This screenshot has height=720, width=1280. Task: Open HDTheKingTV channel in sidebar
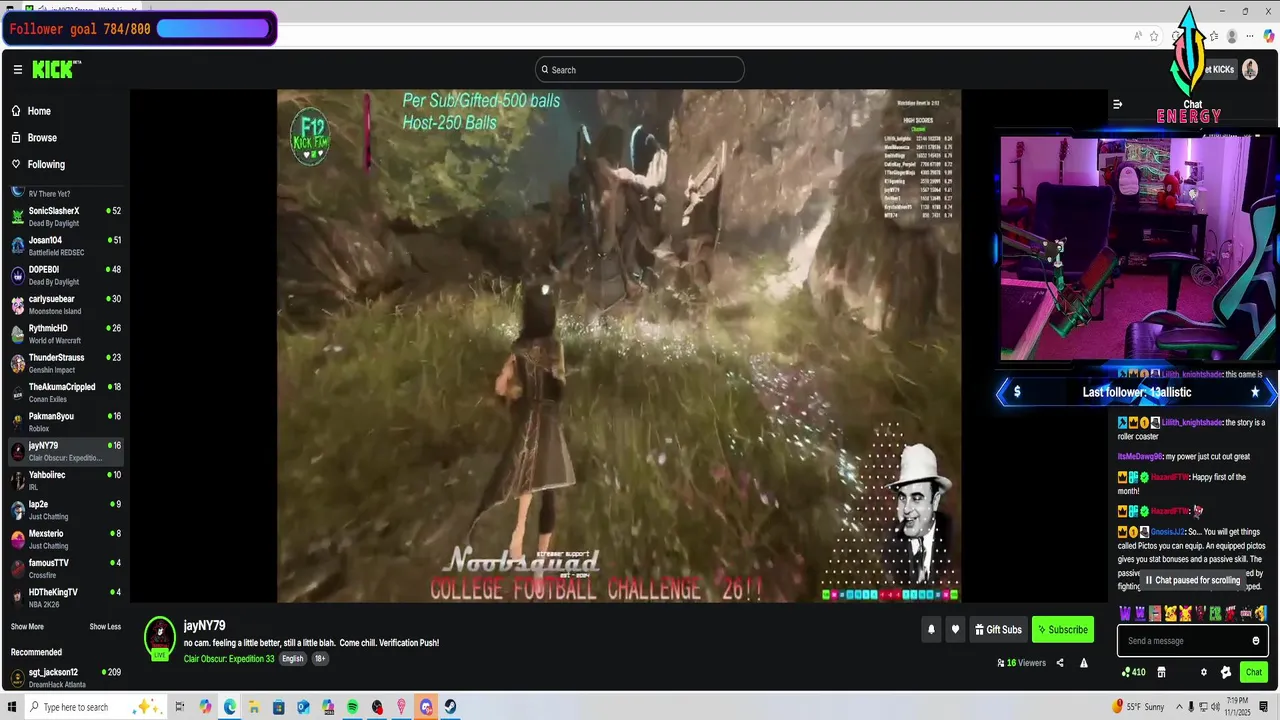66,598
